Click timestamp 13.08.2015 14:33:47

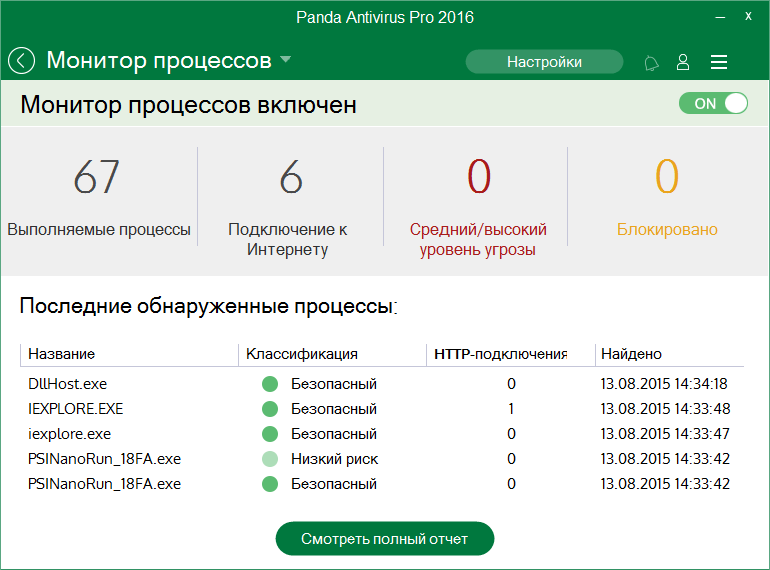tap(664, 434)
